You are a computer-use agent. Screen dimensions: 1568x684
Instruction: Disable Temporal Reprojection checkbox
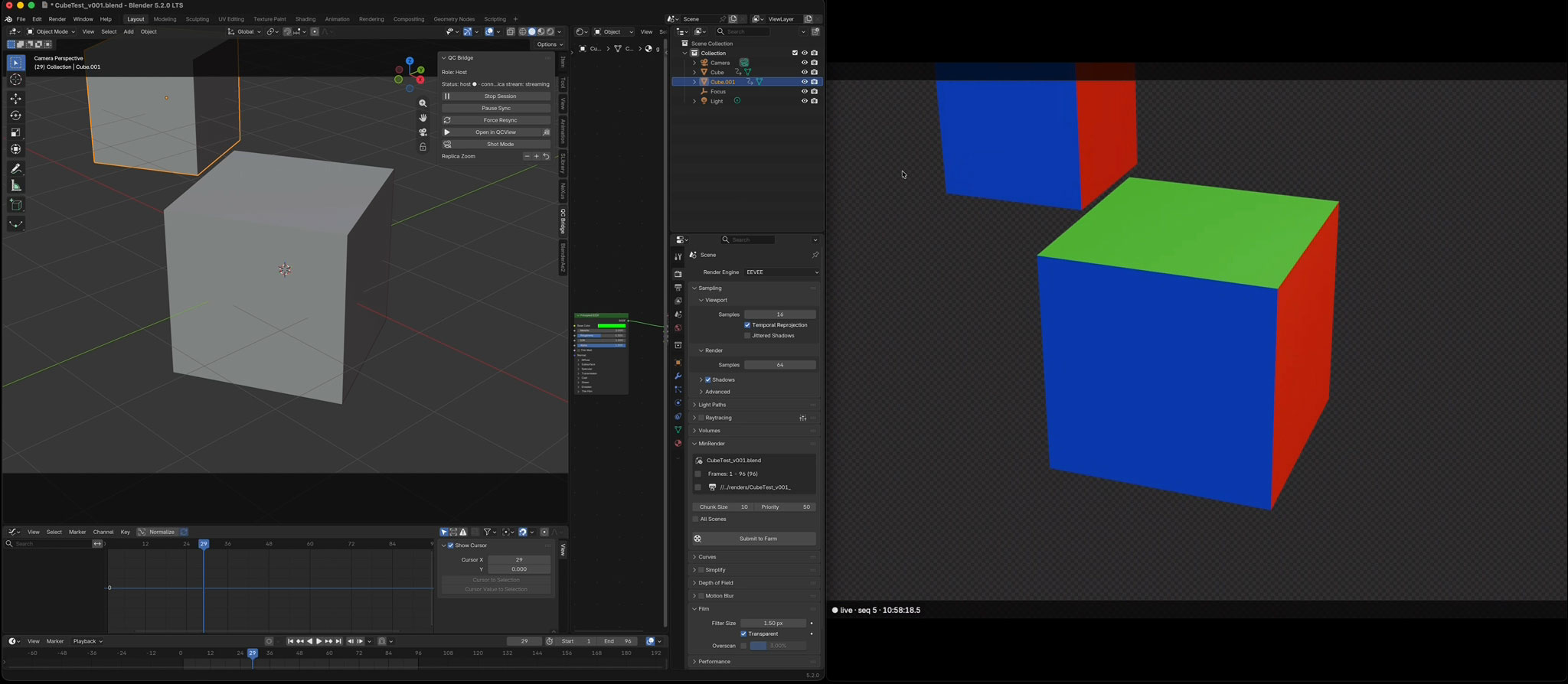coord(747,325)
